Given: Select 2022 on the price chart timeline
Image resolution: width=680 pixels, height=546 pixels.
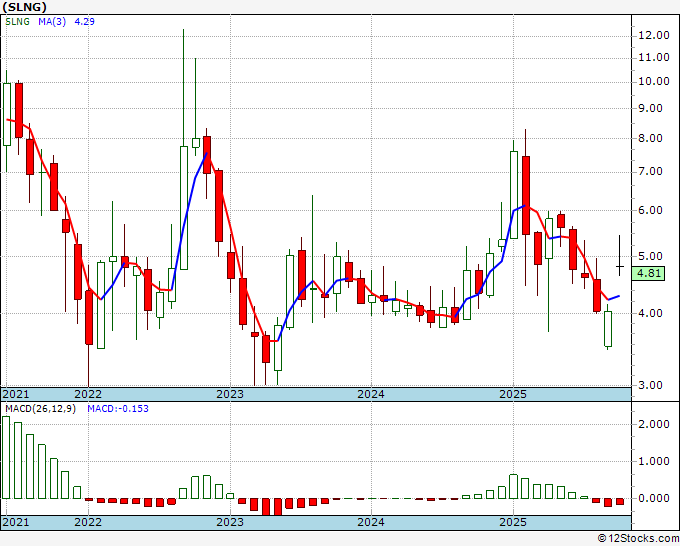Looking at the screenshot, I should click(89, 394).
